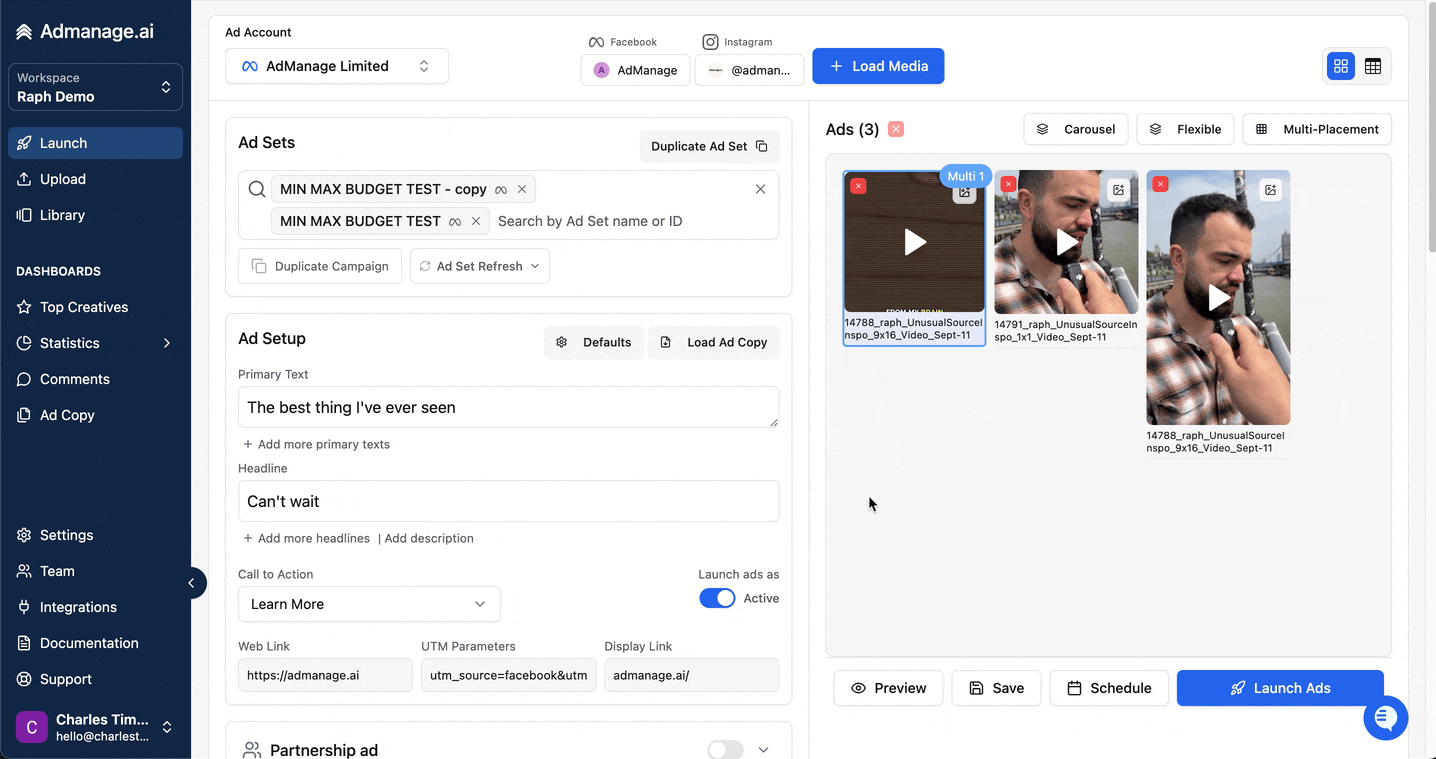Image resolution: width=1436 pixels, height=759 pixels.
Task: Expand the Partnership ad section chevron
Action: coord(764,750)
